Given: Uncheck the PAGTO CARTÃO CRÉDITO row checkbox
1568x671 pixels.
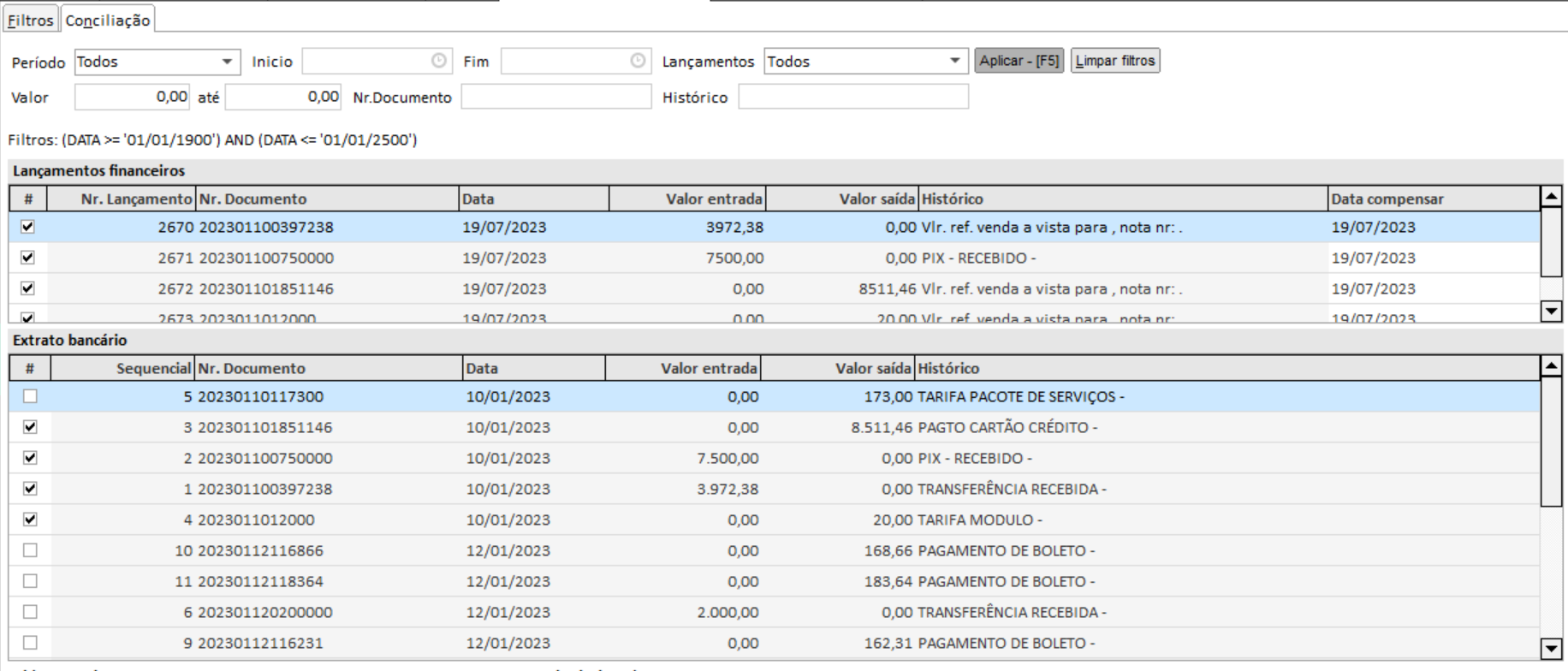Looking at the screenshot, I should click(x=30, y=427).
